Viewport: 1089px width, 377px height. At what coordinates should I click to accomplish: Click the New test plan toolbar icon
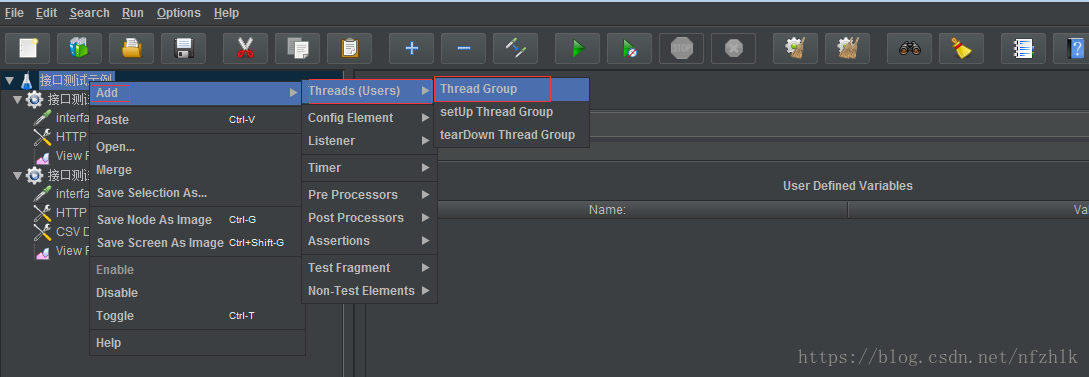[x=27, y=49]
